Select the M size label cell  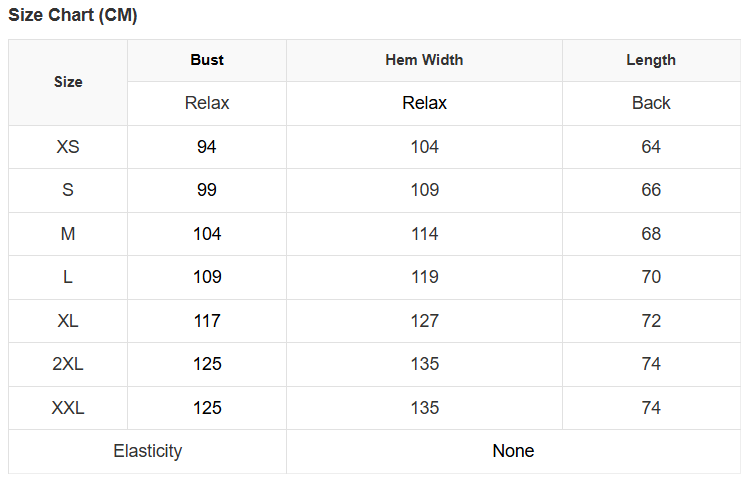coord(68,234)
